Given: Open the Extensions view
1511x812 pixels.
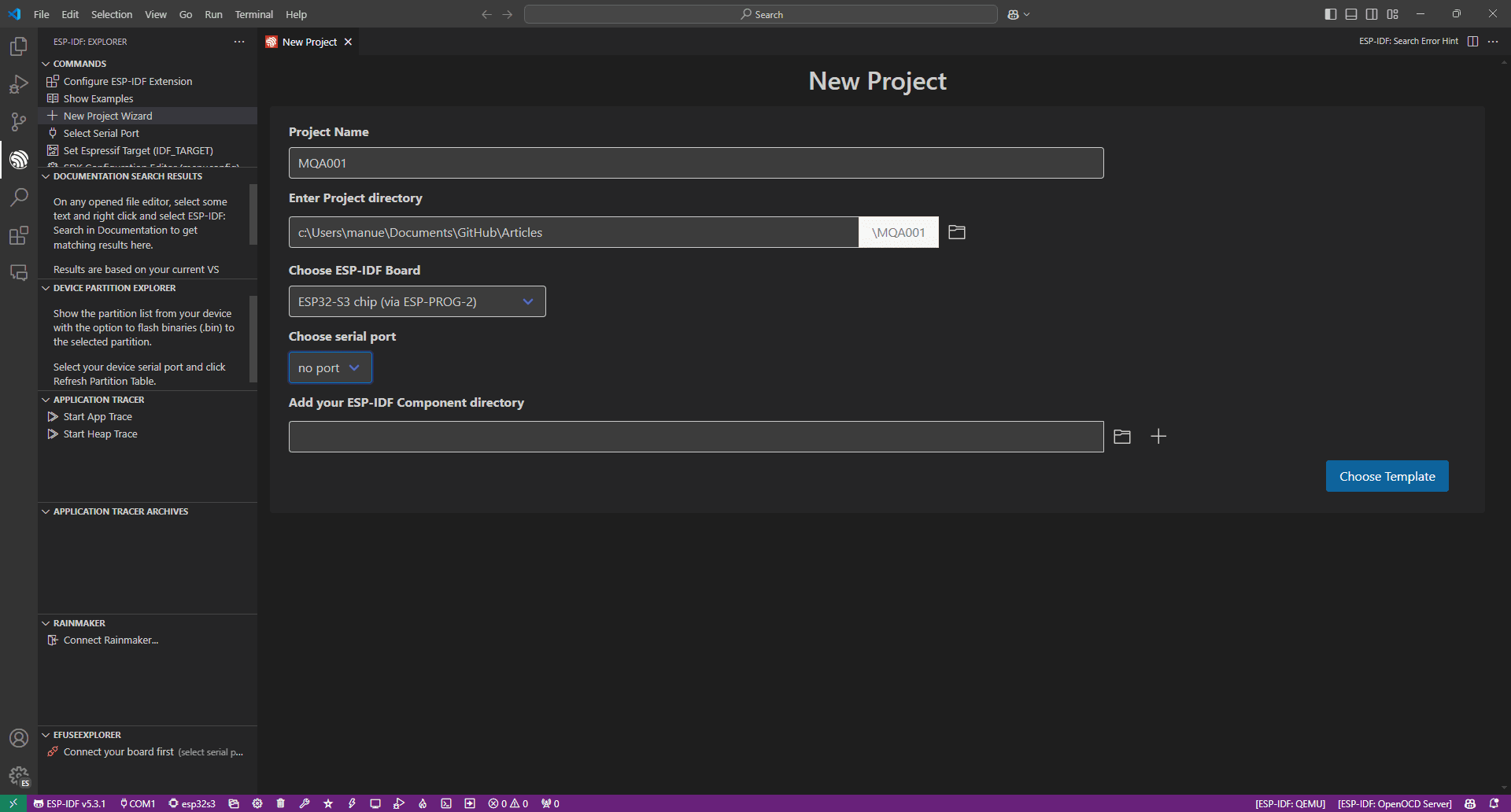Looking at the screenshot, I should click(19, 235).
